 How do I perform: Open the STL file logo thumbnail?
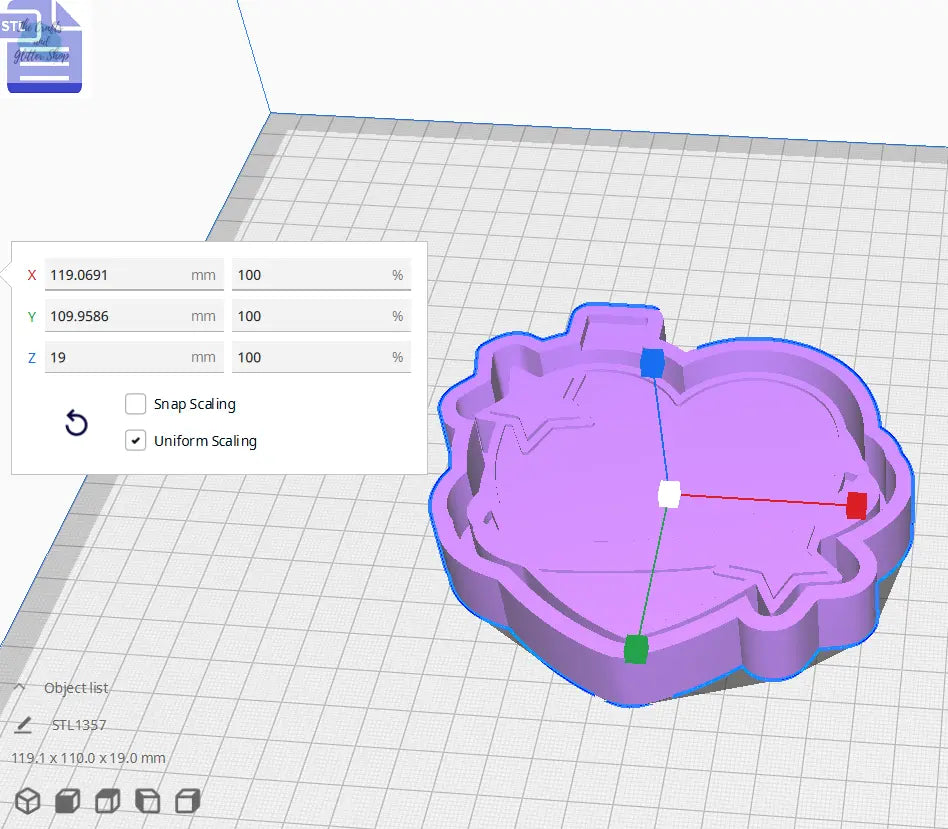coord(44,45)
